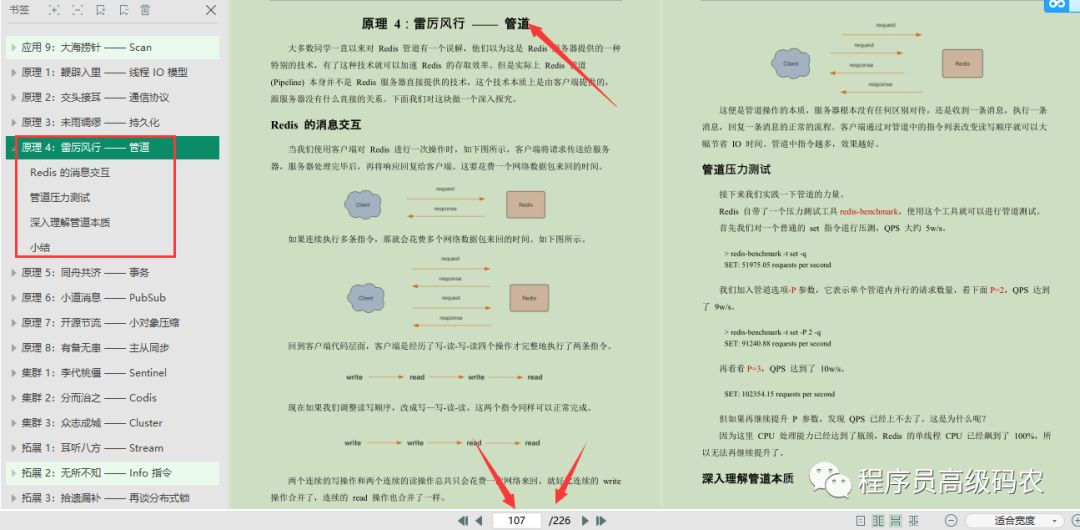1080x530 pixels.
Task: Open bookmark 原理 8: 有备无患 —— 主从同步
Action: coord(95,347)
